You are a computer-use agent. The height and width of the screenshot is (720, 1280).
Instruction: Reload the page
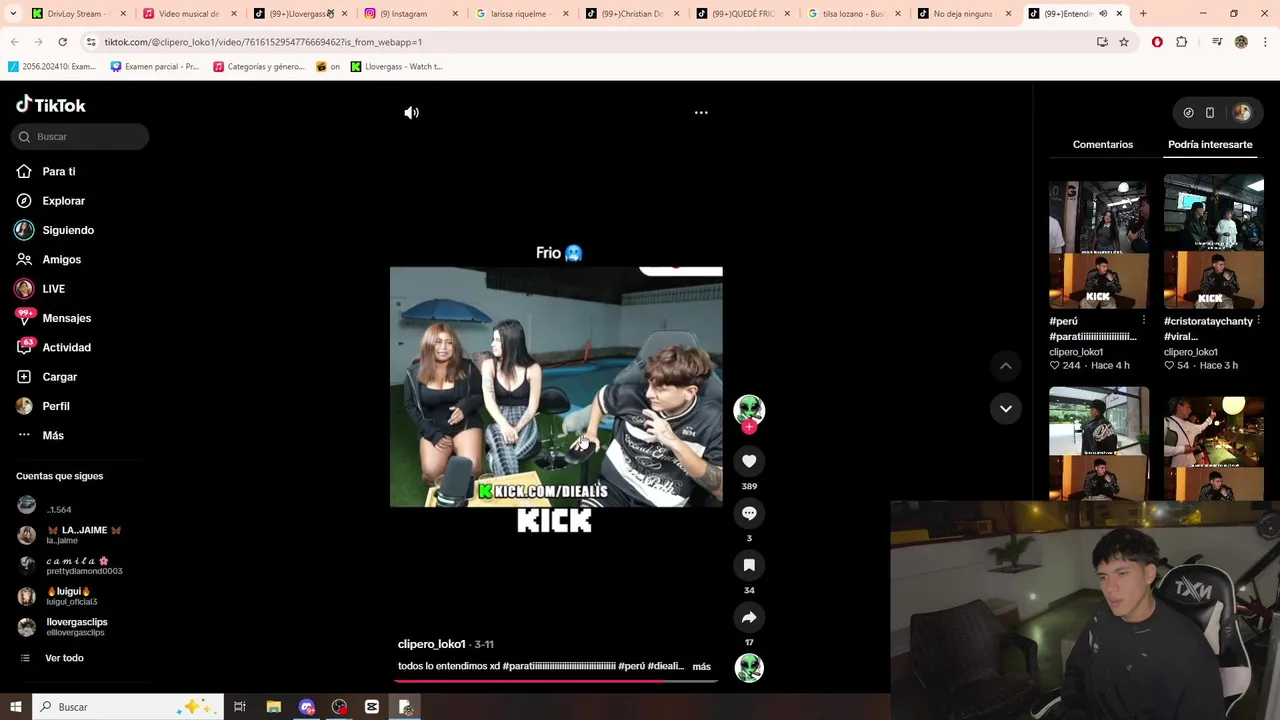62,42
